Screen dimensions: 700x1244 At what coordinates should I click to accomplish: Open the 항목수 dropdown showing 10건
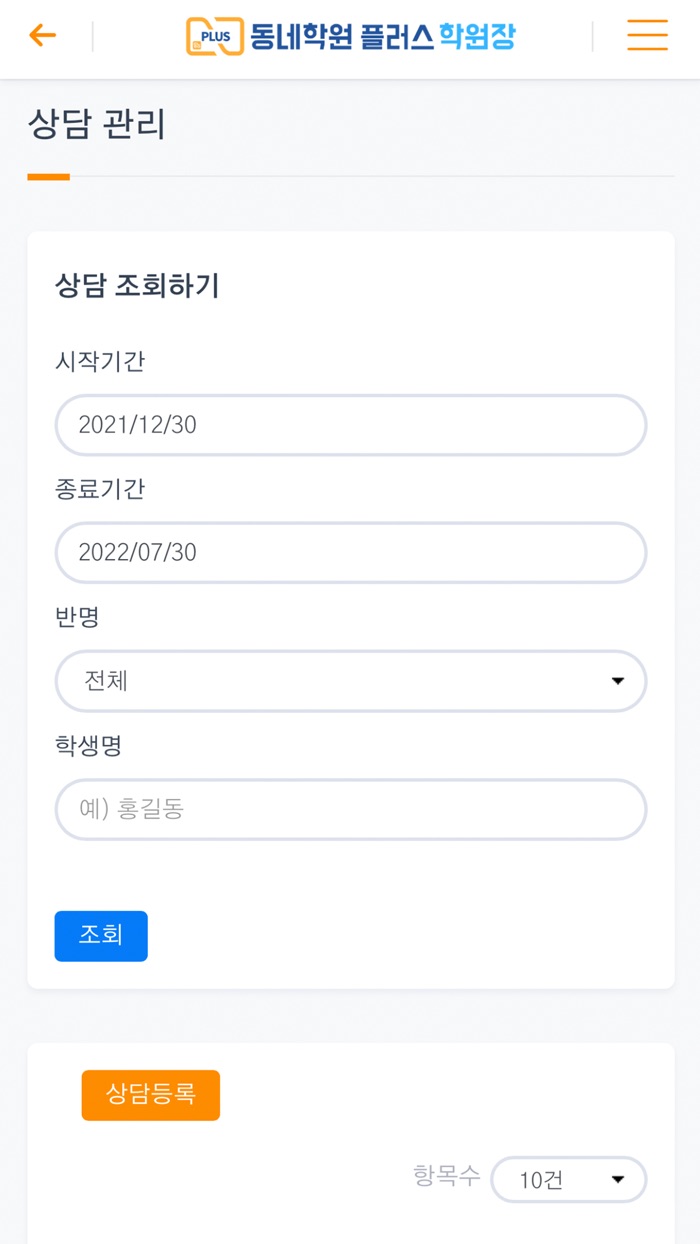[x=569, y=1179]
